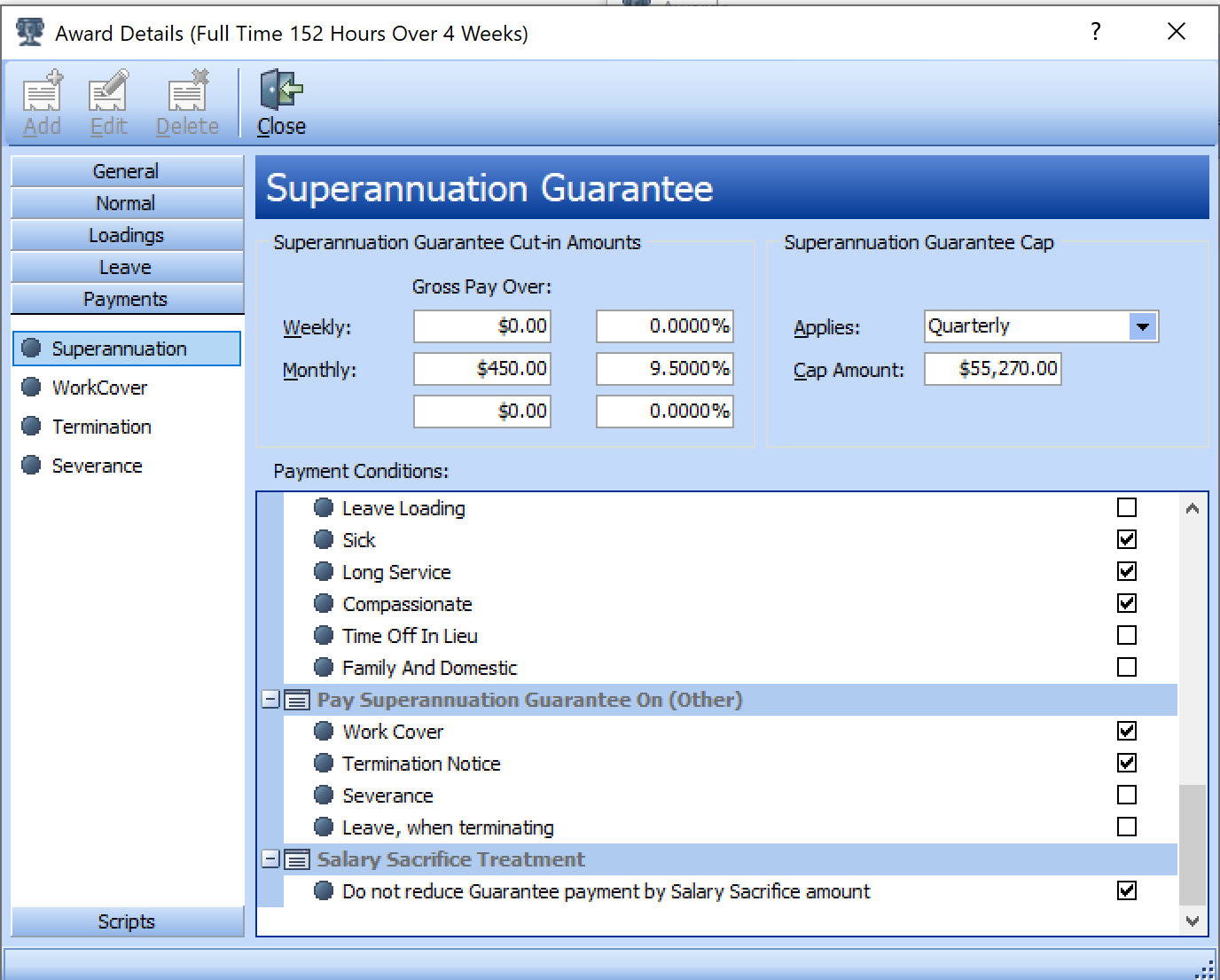Click the Time Off In Lieu bullet icon
Image resolution: width=1220 pixels, height=980 pixels.
pyautogui.click(x=325, y=635)
